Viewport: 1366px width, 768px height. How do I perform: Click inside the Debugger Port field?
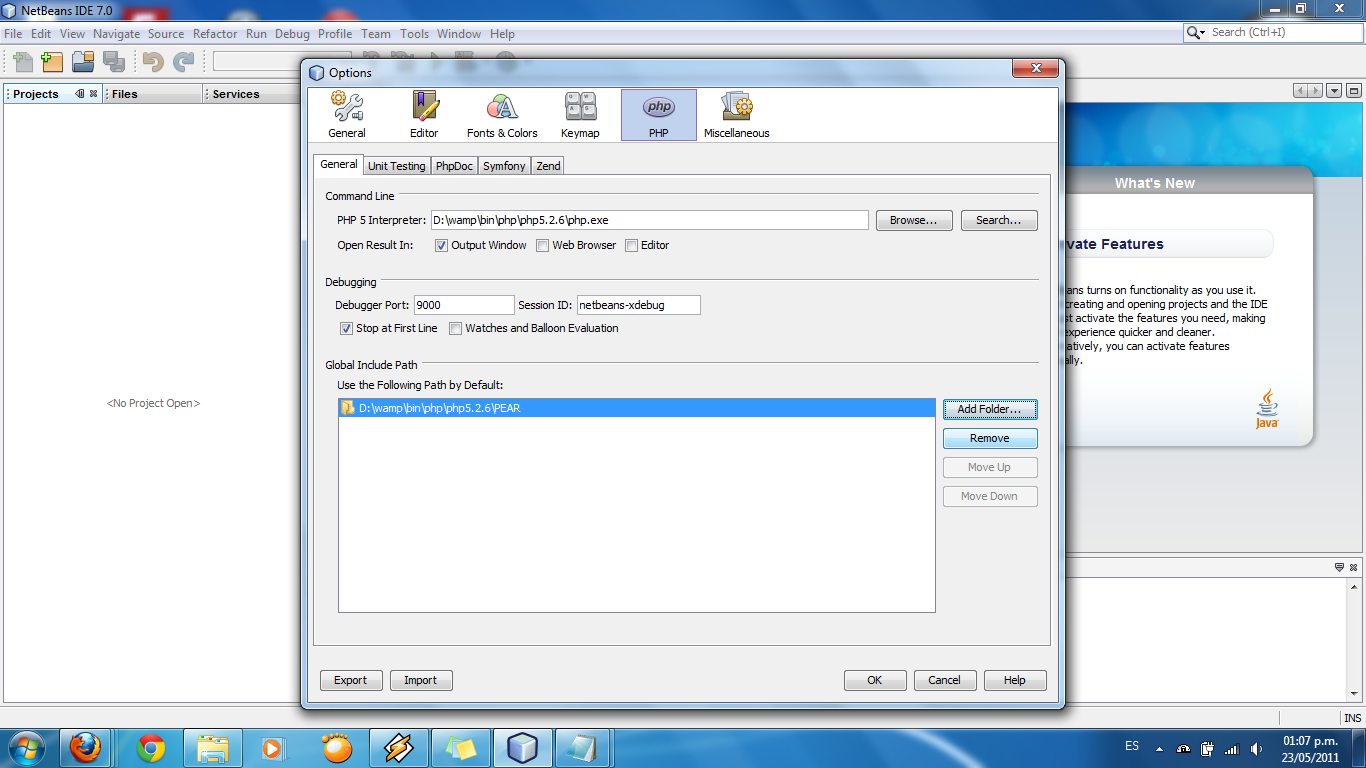pyautogui.click(x=463, y=304)
